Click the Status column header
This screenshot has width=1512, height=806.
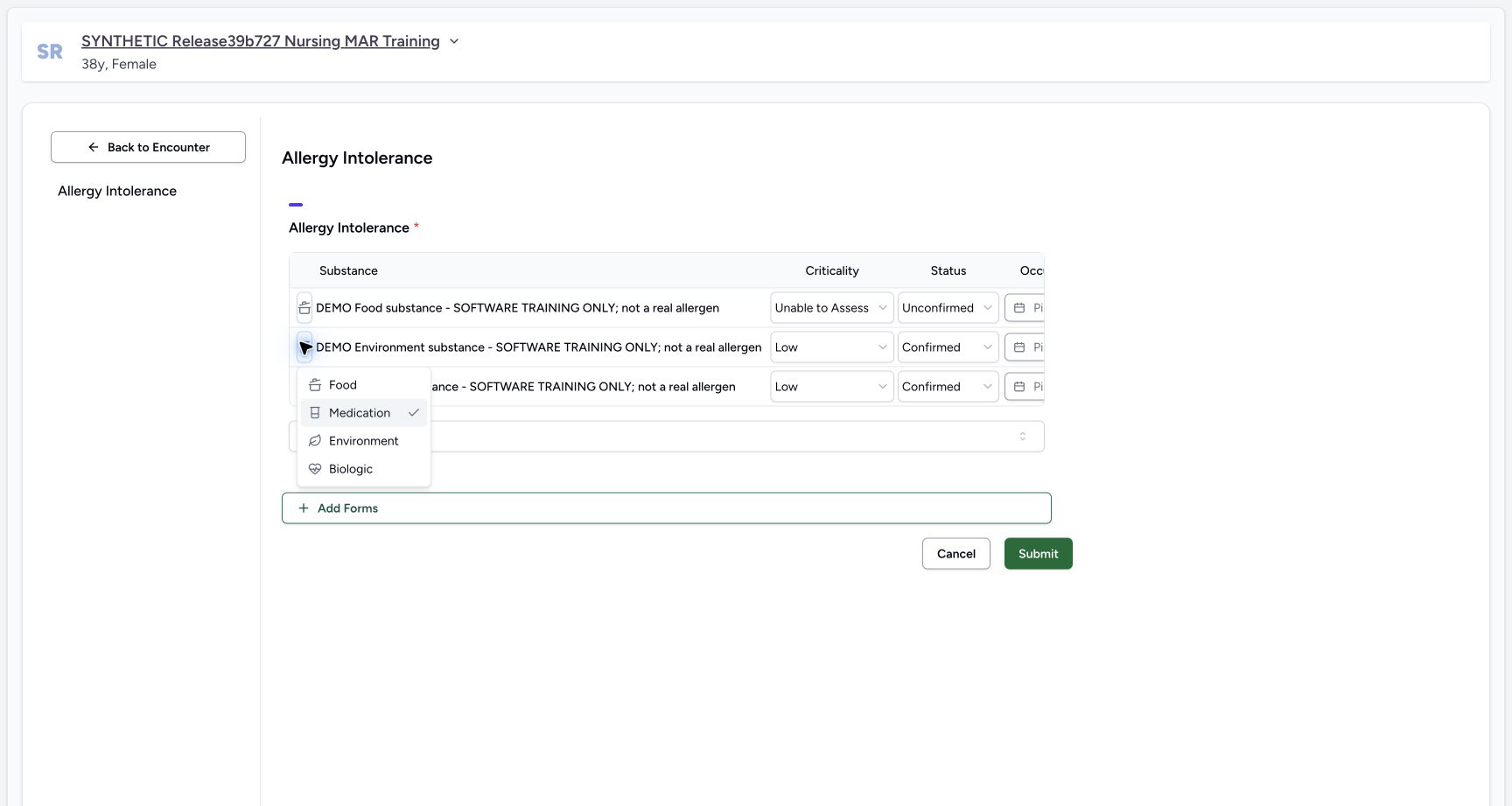click(x=948, y=270)
